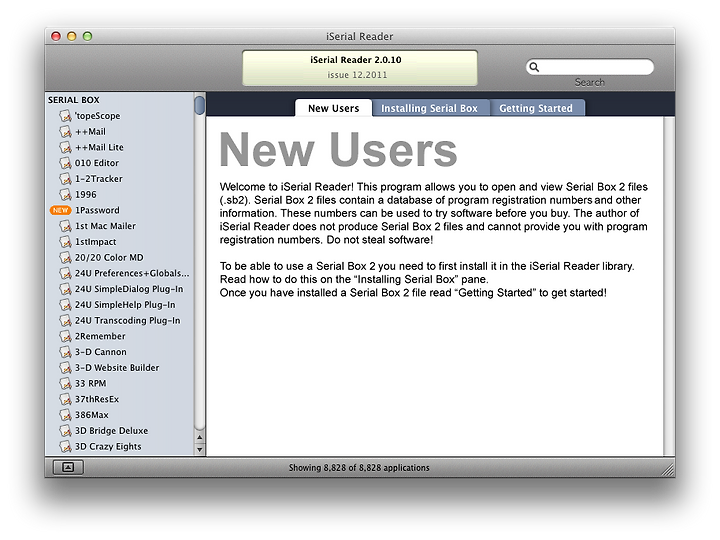Click the 1-2Tracker entry icon

(x=65, y=179)
